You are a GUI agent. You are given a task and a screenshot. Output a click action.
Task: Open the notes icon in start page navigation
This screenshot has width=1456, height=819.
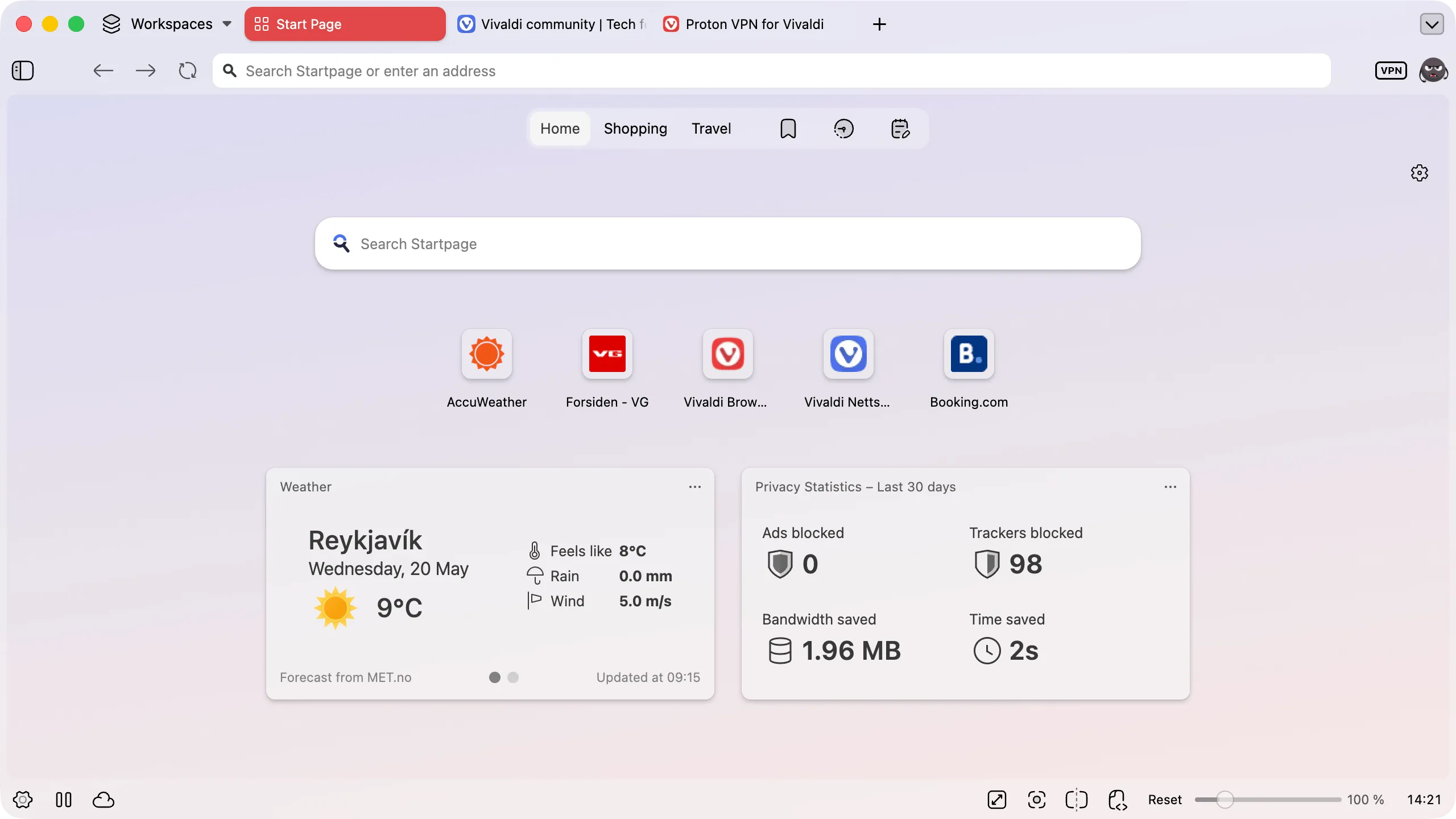coord(900,129)
